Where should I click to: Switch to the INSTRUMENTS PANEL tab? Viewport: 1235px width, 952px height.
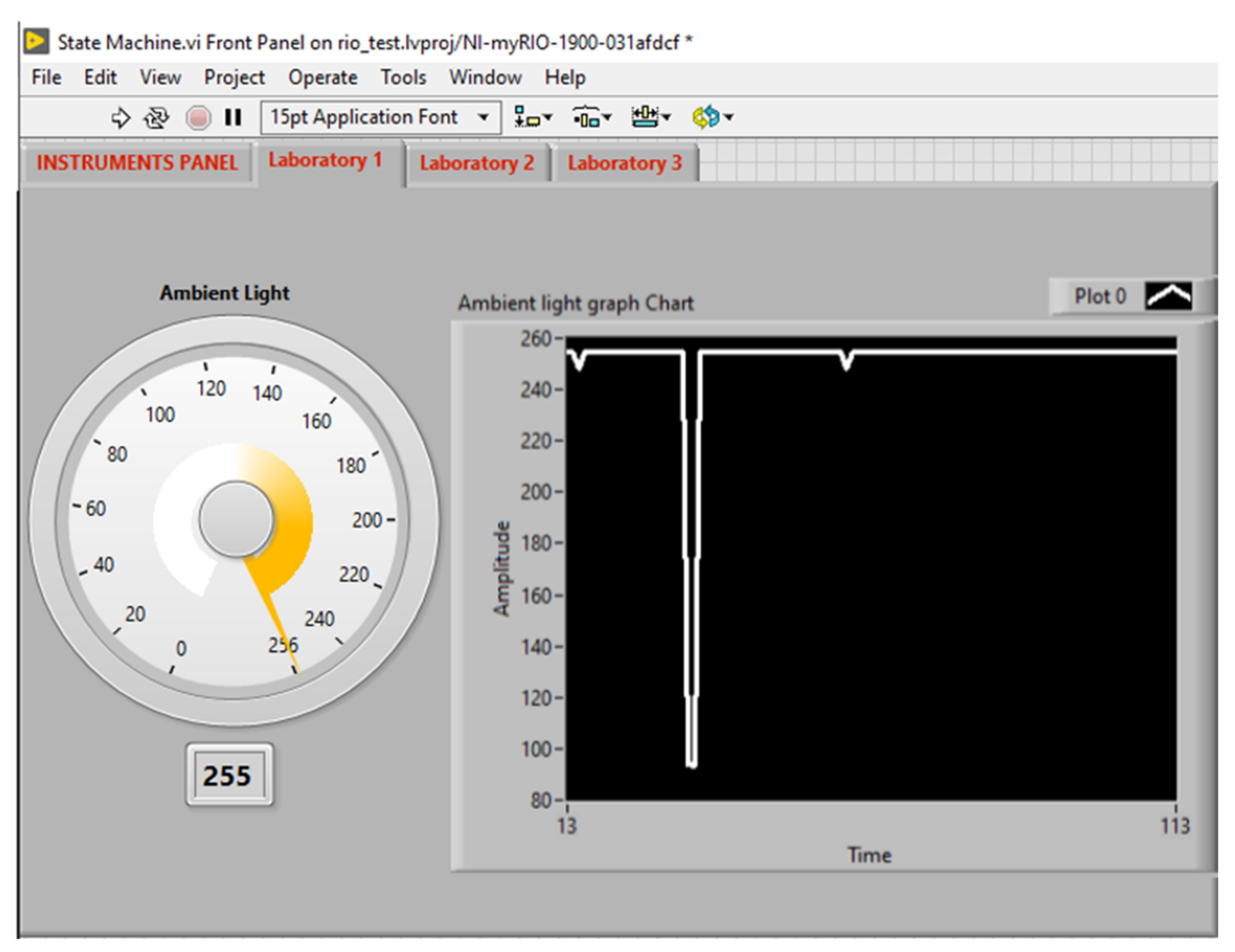(137, 163)
